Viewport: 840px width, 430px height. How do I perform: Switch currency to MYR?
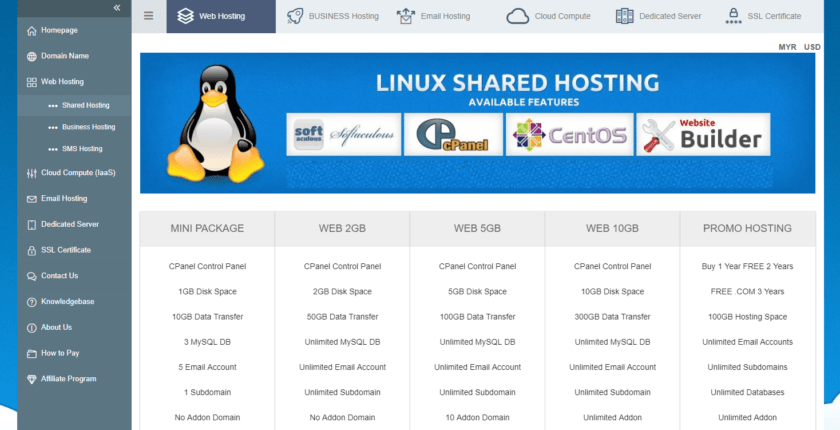click(787, 47)
